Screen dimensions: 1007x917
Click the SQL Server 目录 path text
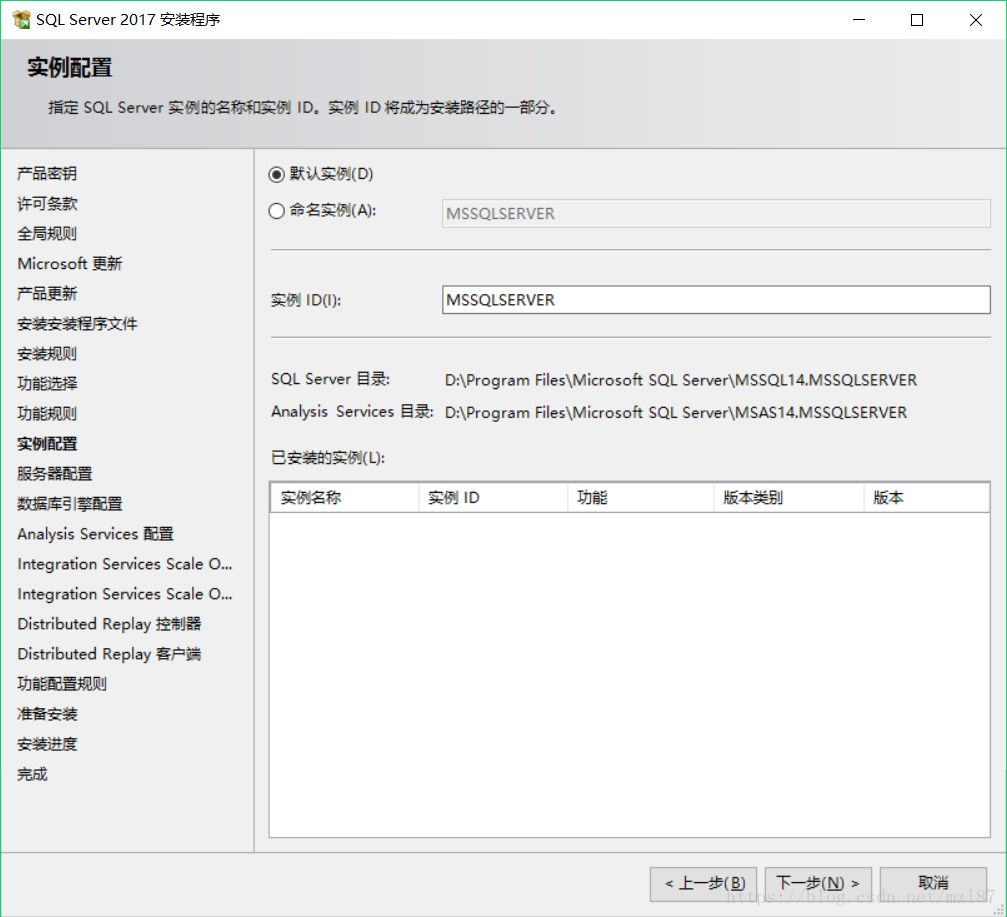(x=681, y=380)
